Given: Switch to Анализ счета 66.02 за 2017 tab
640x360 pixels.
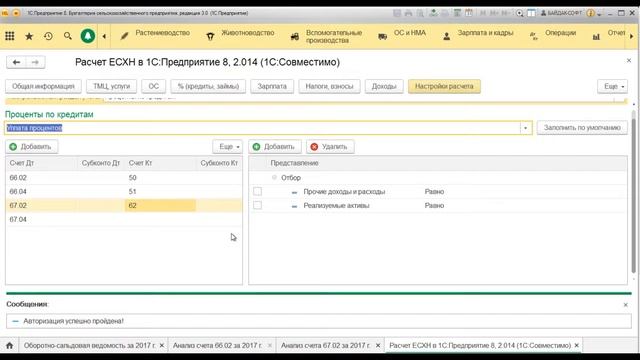Looking at the screenshot, I should click(x=217, y=345).
